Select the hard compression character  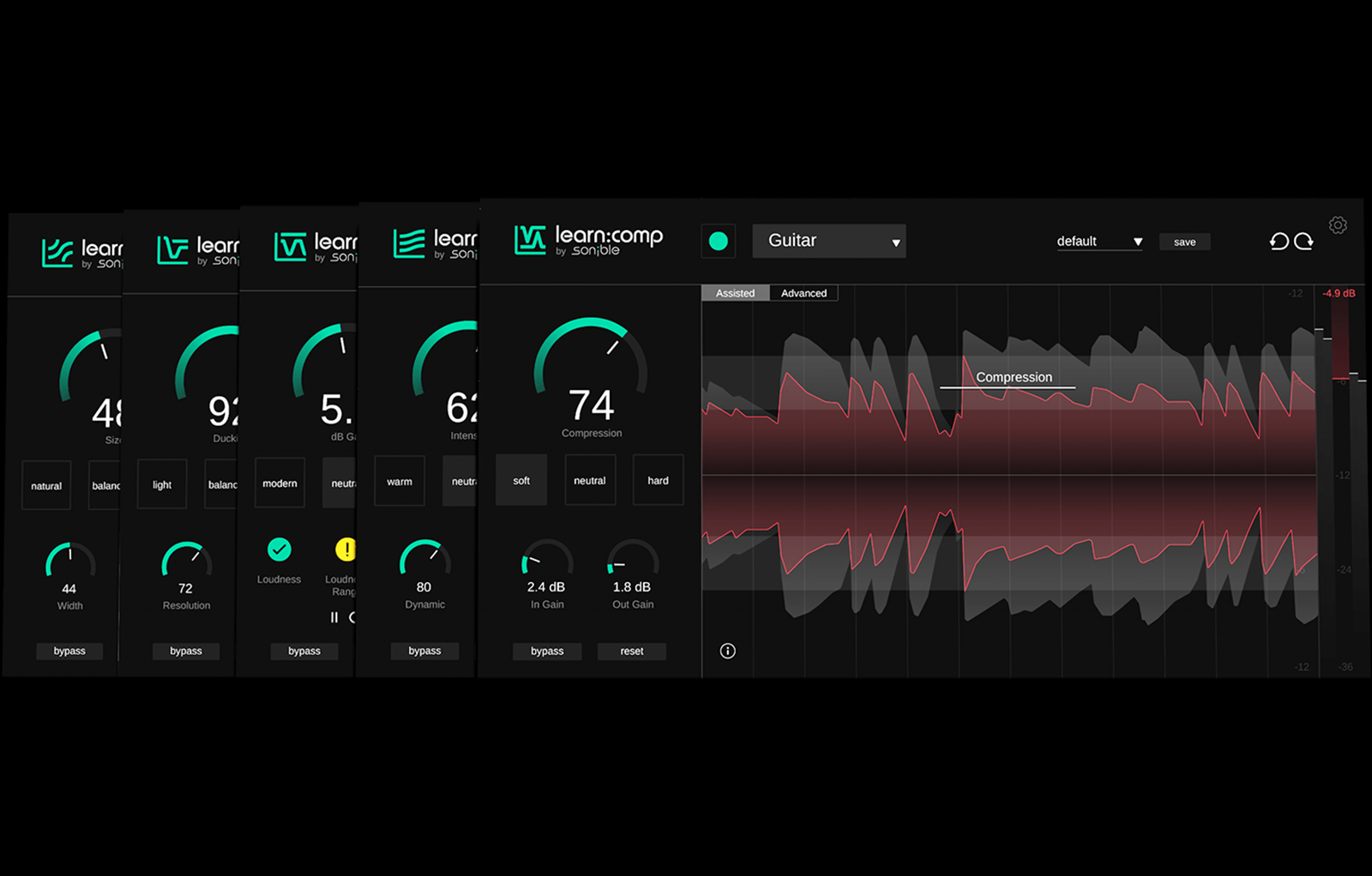[658, 480]
